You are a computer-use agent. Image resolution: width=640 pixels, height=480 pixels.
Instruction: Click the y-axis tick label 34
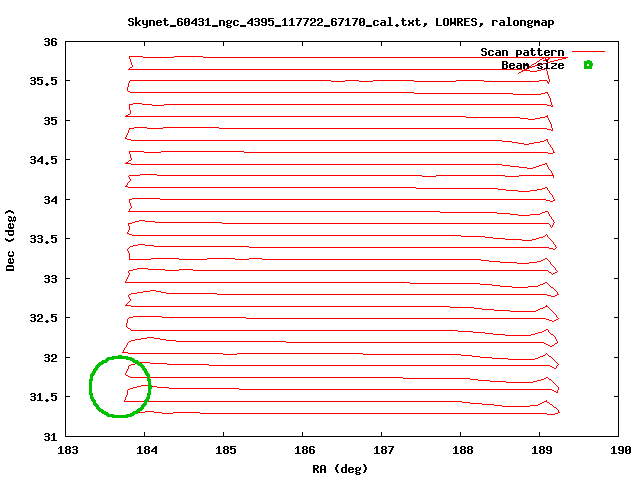[x=51, y=200]
